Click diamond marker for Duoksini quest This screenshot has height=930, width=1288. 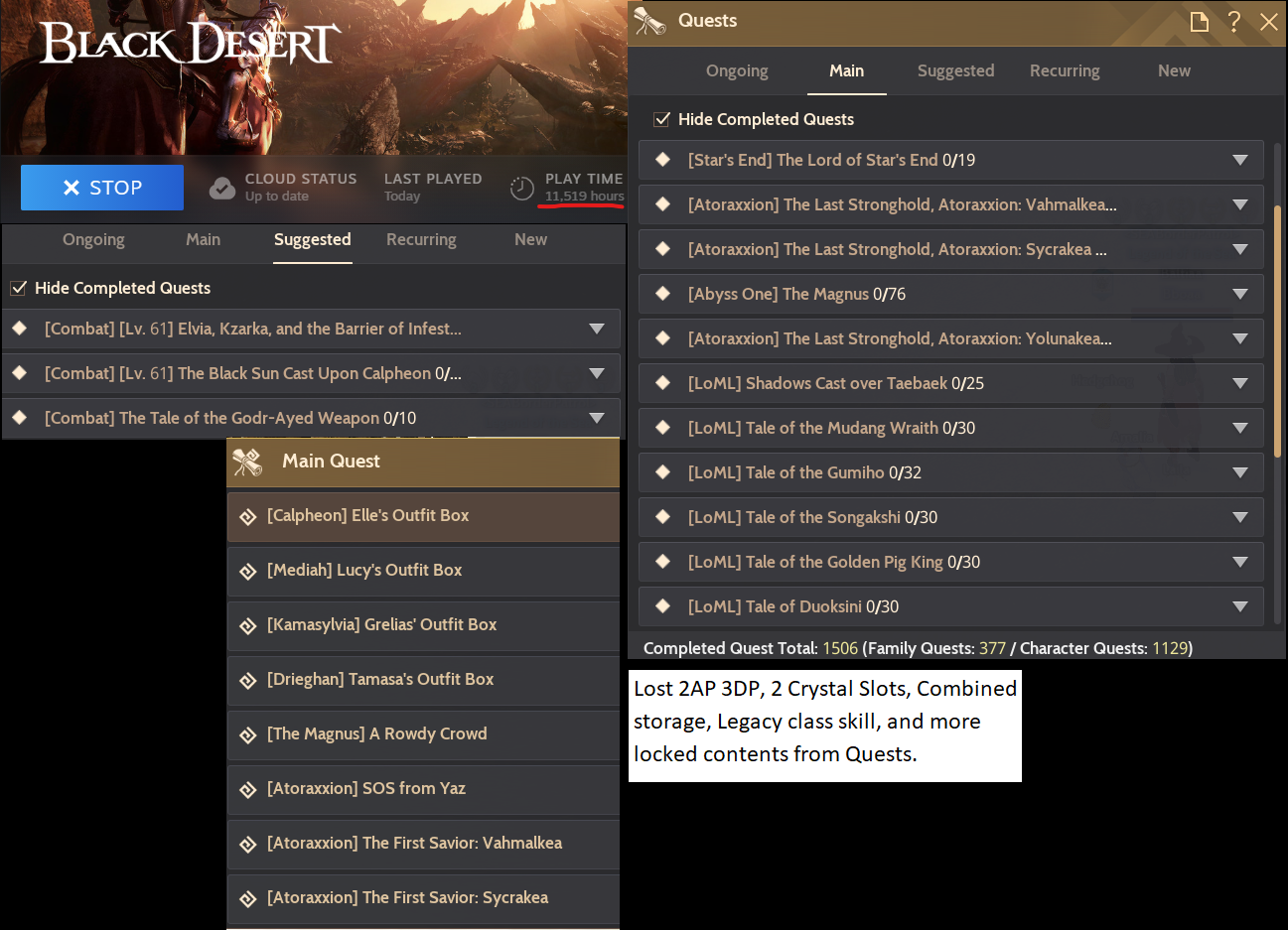pyautogui.click(x=663, y=606)
